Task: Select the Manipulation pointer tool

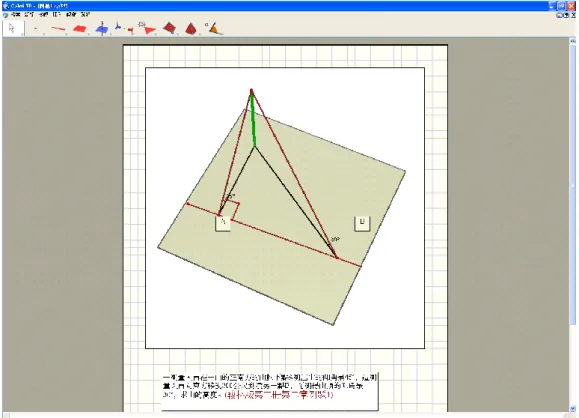Action: tap(13, 28)
